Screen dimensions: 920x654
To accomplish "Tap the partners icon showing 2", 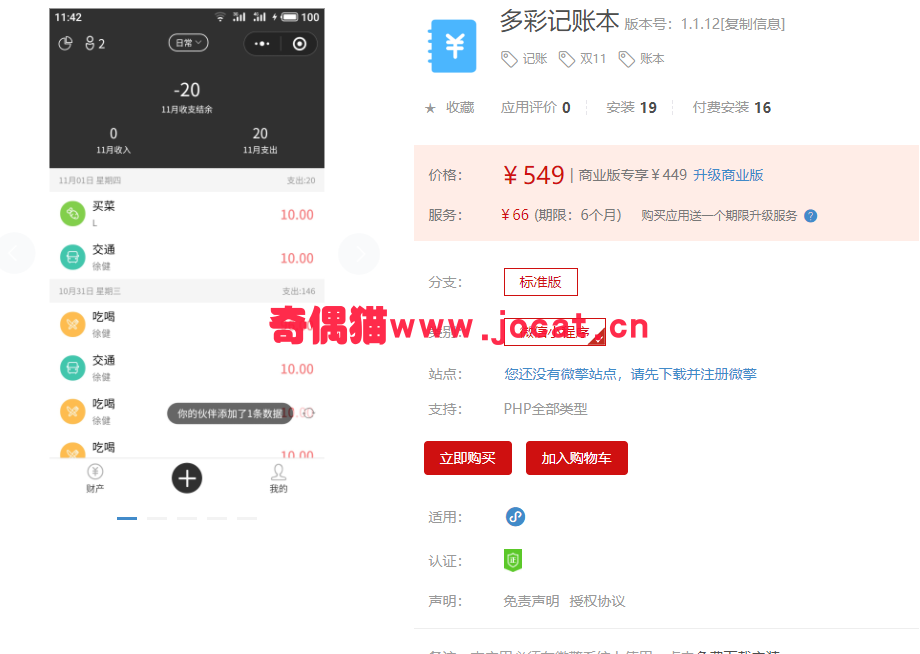I will tap(95, 43).
